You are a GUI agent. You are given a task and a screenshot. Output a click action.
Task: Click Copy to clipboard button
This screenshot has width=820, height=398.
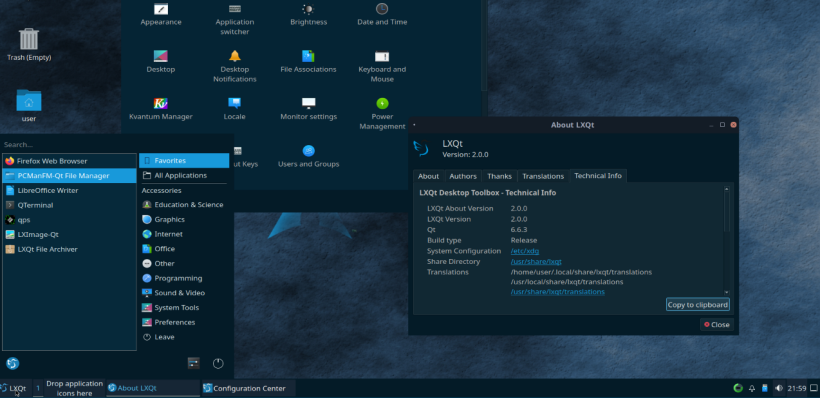point(698,304)
